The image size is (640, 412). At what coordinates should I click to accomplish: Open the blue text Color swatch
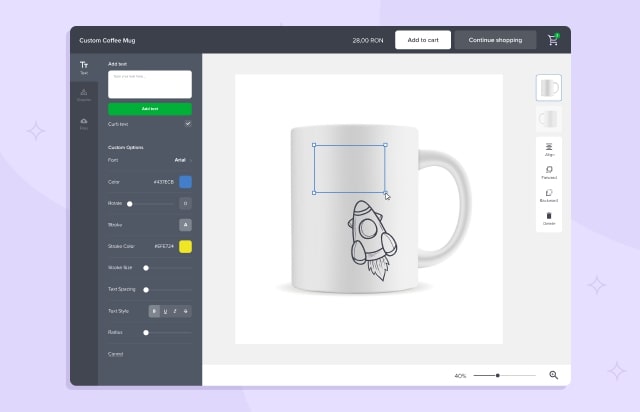tap(185, 182)
